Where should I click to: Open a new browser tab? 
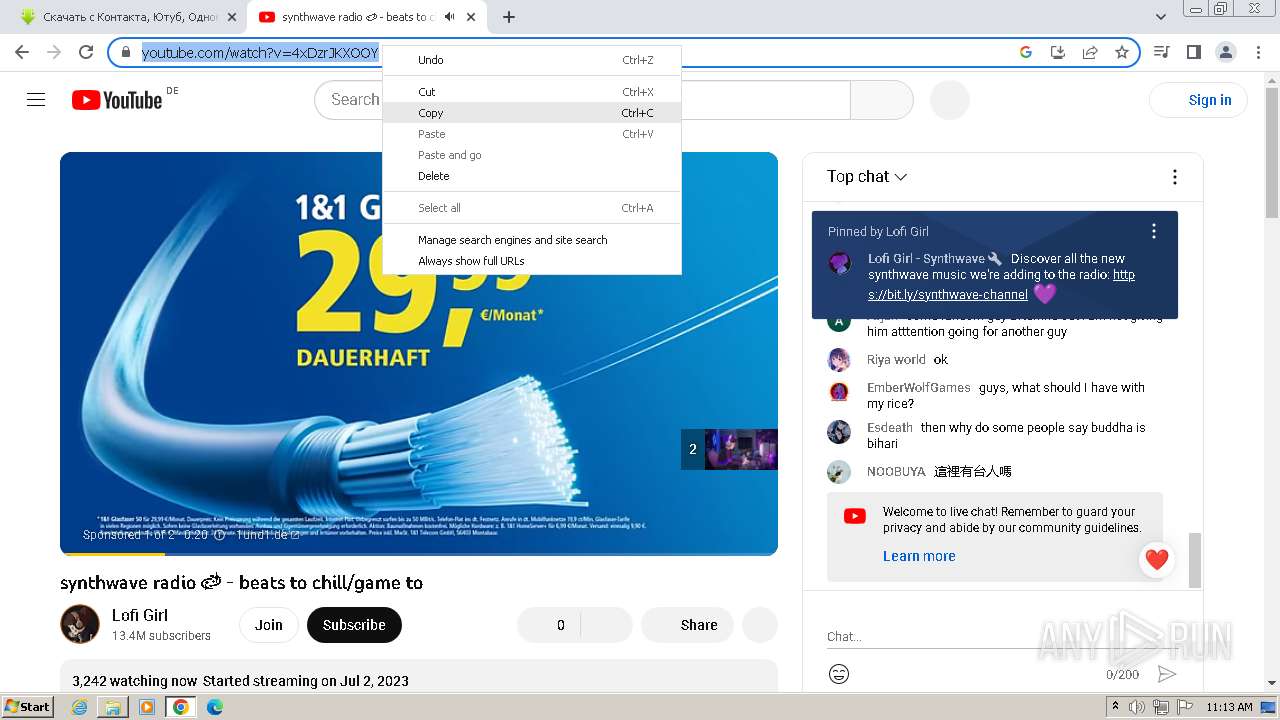tap(509, 17)
